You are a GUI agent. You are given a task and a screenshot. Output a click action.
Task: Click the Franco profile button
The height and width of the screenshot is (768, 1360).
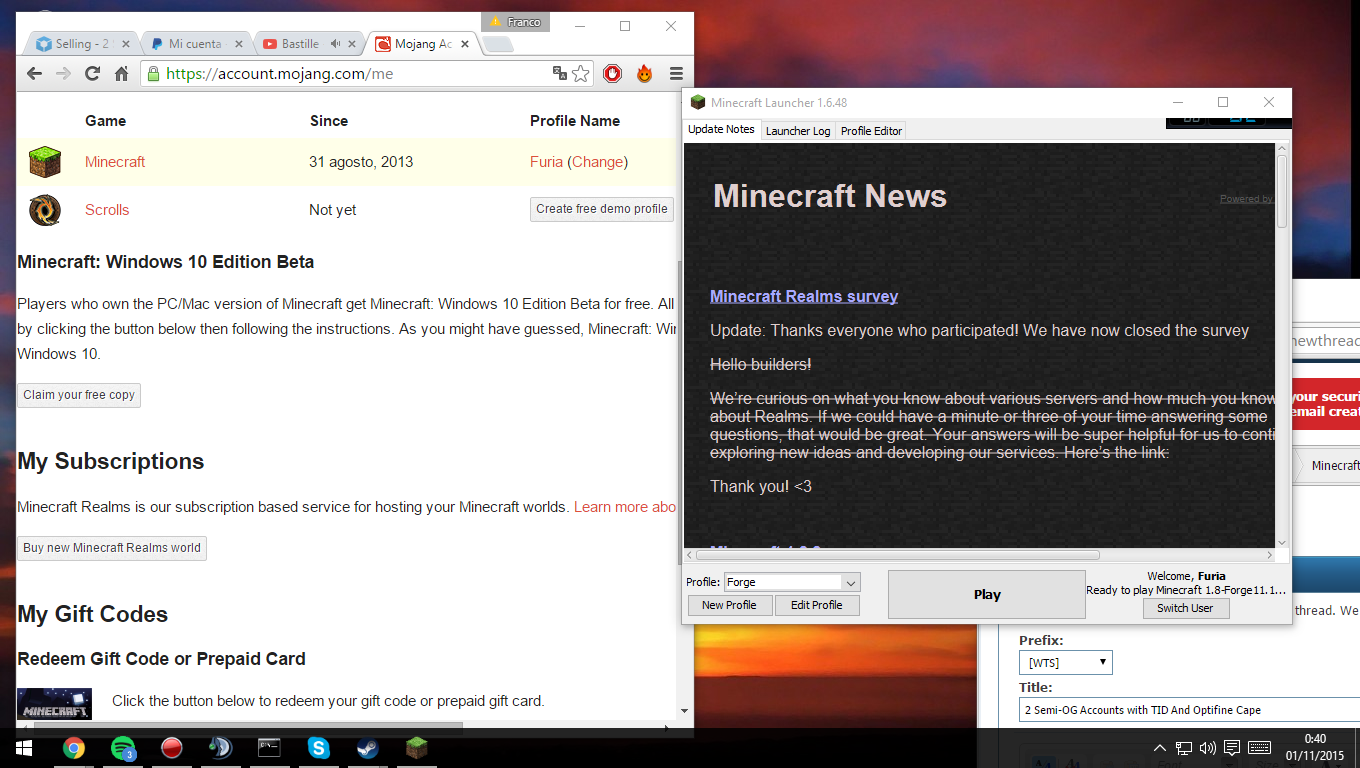tap(515, 21)
